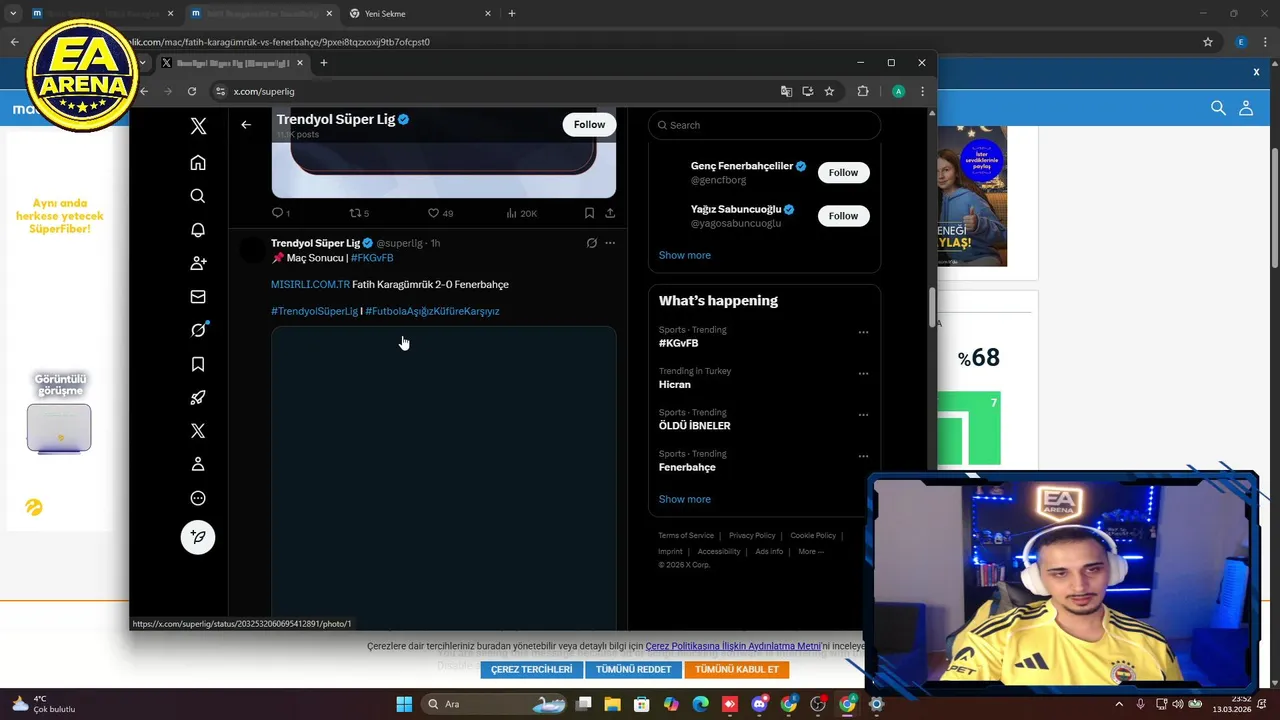Switch to Yeni Sekme tab in background browser
This screenshot has height=720, width=1280.
tap(420, 14)
